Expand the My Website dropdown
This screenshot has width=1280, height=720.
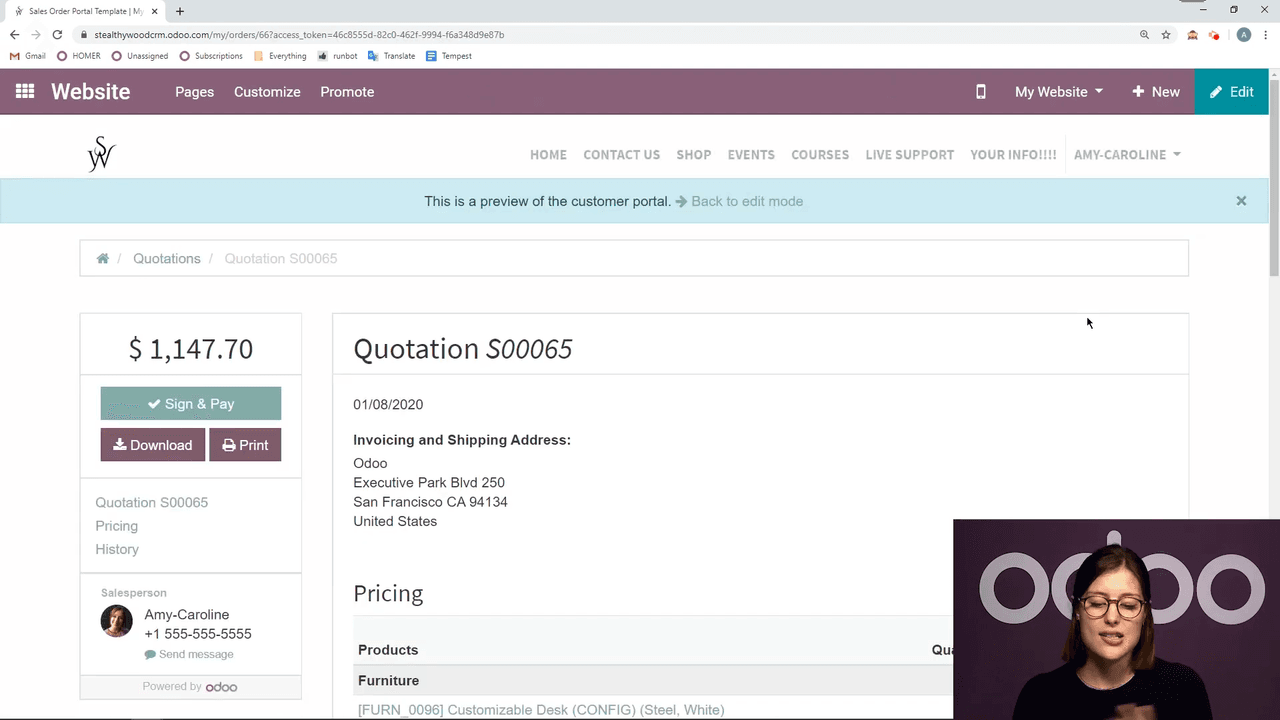click(1058, 91)
